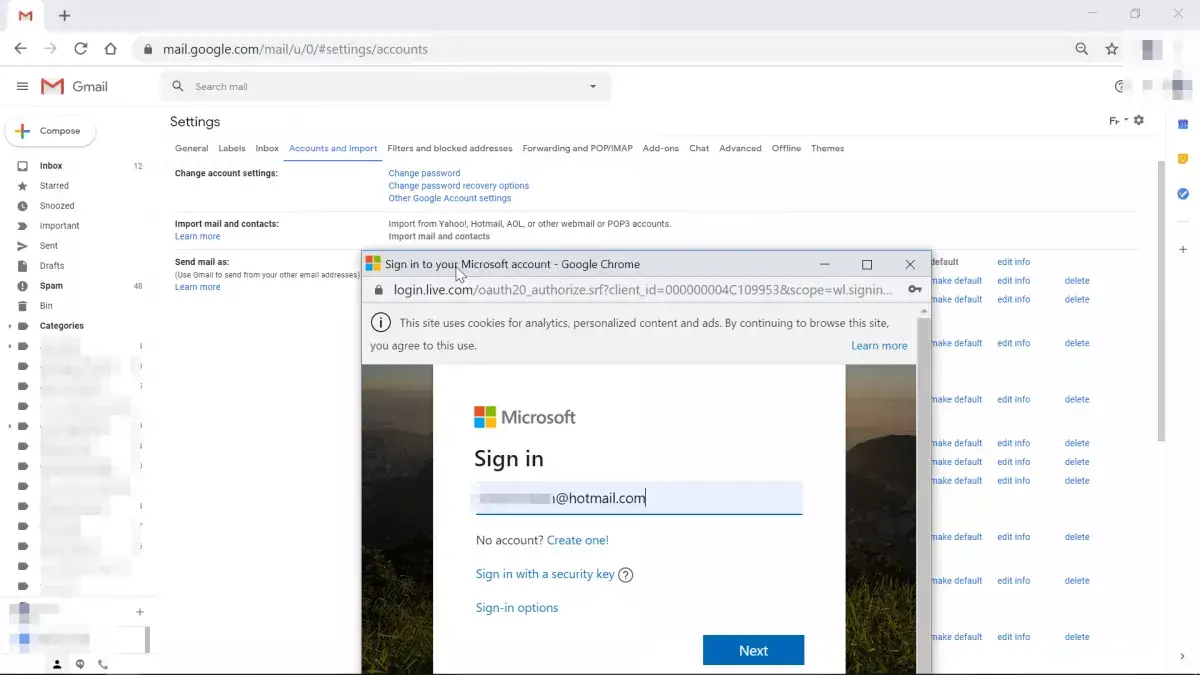The image size is (1200, 675).
Task: Open Google Keep in the side panel
Action: coord(1183,159)
